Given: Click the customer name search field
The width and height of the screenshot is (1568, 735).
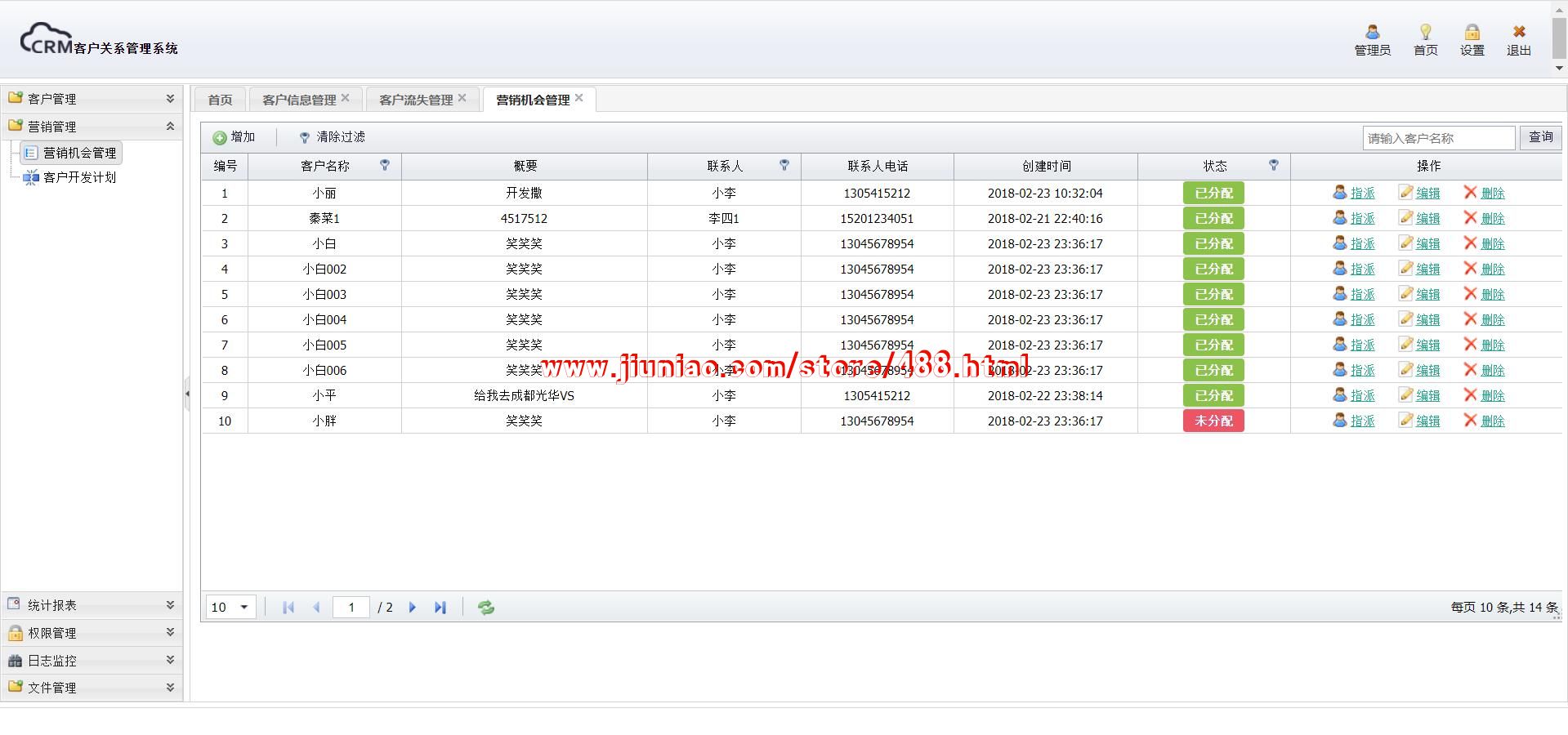Looking at the screenshot, I should tap(1438, 138).
